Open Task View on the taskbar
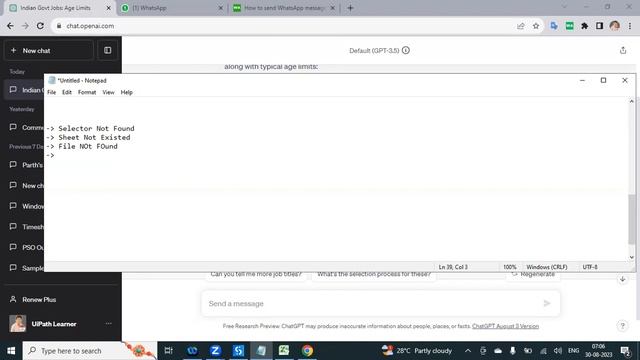The height and width of the screenshot is (360, 640). pyautogui.click(x=168, y=351)
